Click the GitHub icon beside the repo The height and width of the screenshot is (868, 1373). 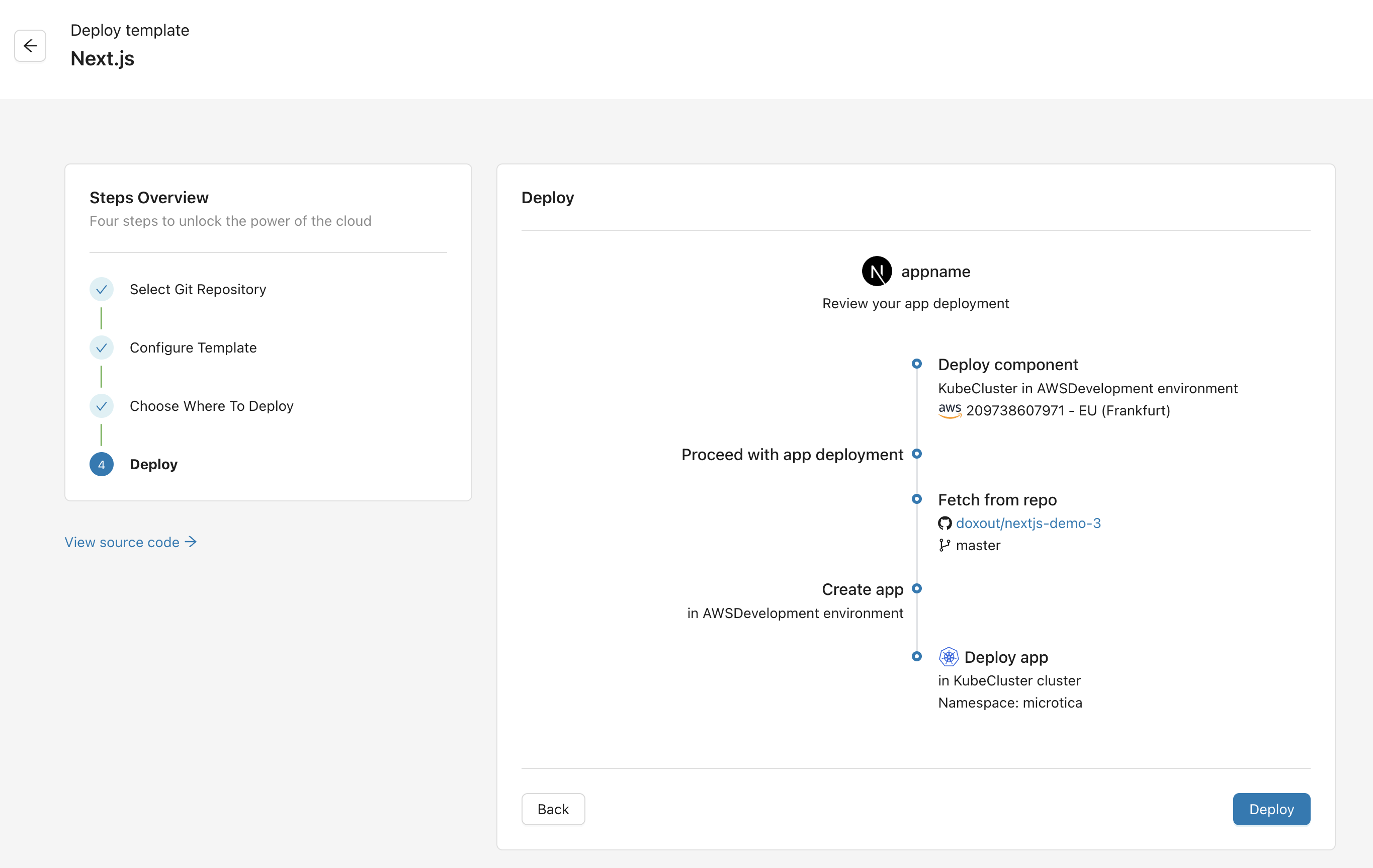coord(944,523)
